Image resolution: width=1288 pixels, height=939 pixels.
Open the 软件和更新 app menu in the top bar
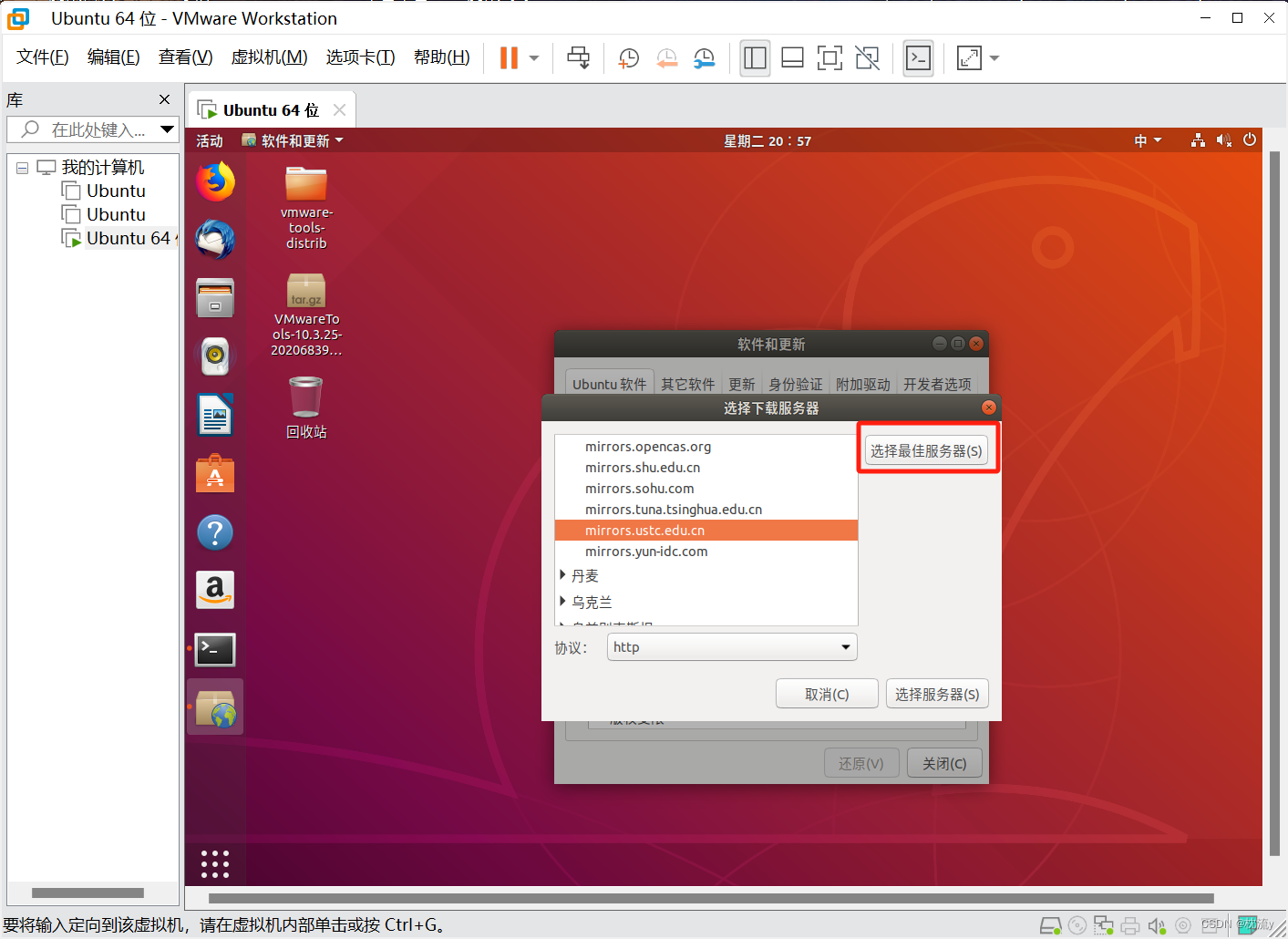click(x=293, y=140)
